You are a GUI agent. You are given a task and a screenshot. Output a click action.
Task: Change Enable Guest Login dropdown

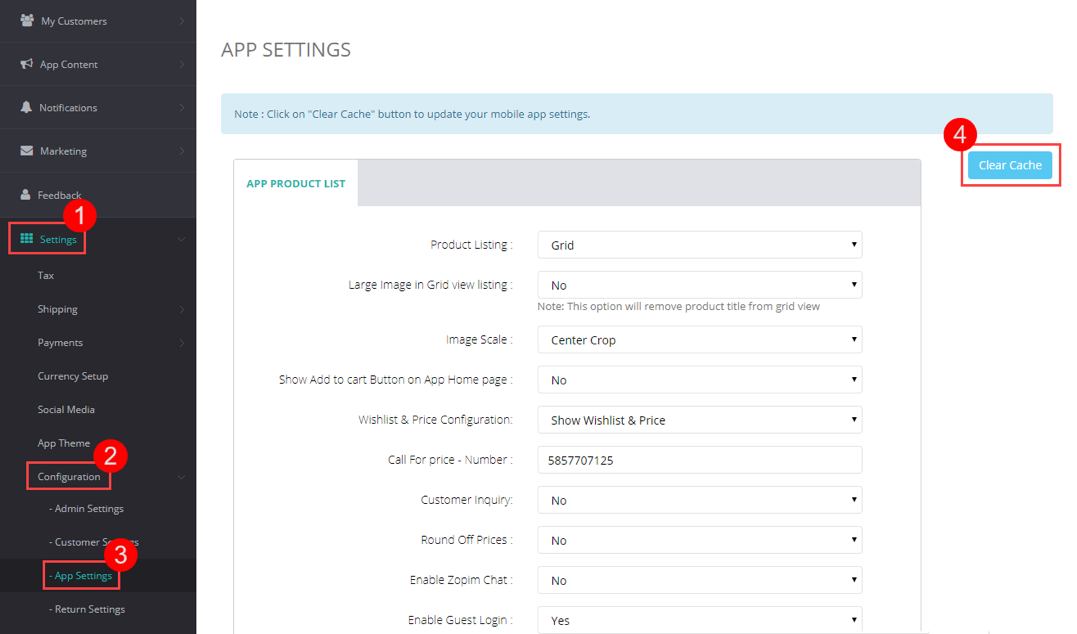point(699,620)
